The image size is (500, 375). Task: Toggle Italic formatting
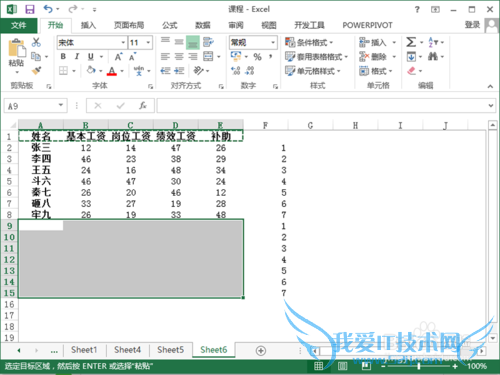click(x=77, y=57)
